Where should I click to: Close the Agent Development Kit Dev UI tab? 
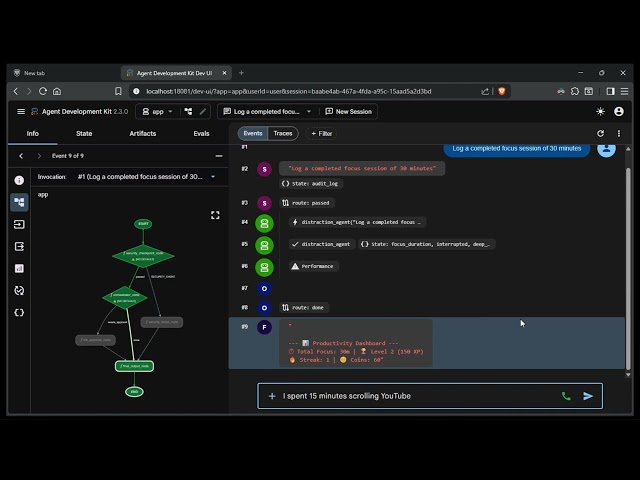click(224, 73)
